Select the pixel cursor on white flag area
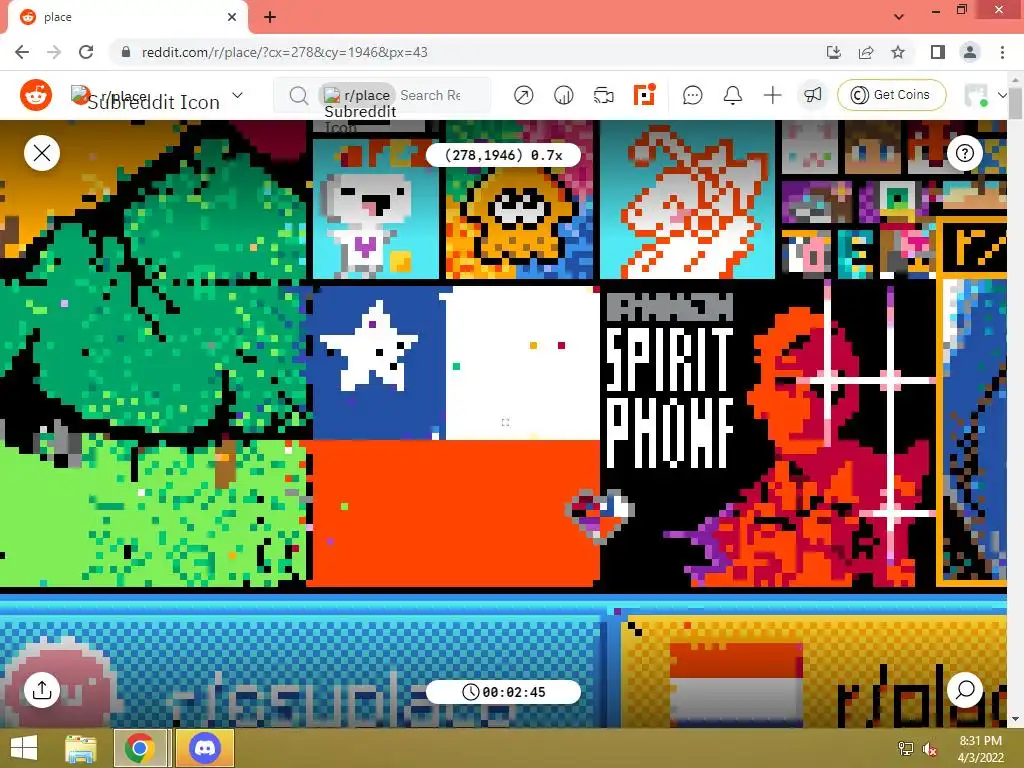Image resolution: width=1024 pixels, height=768 pixels. (x=505, y=423)
